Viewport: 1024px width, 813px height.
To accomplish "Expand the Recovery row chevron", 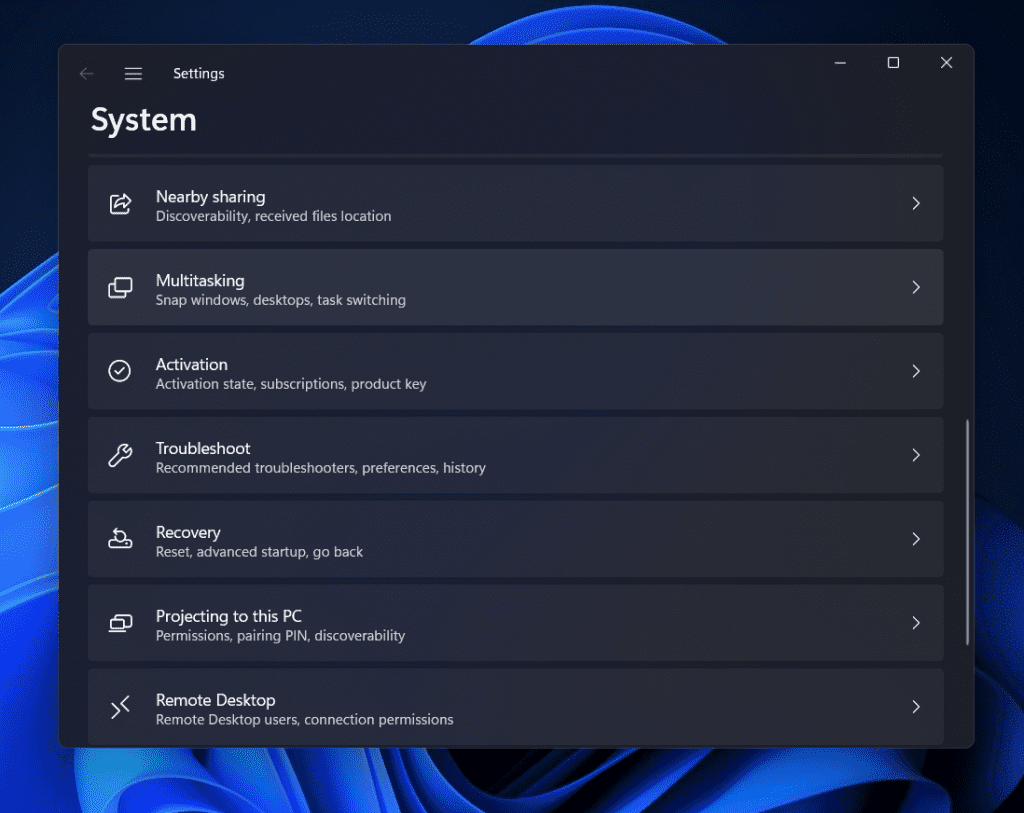I will coord(916,539).
